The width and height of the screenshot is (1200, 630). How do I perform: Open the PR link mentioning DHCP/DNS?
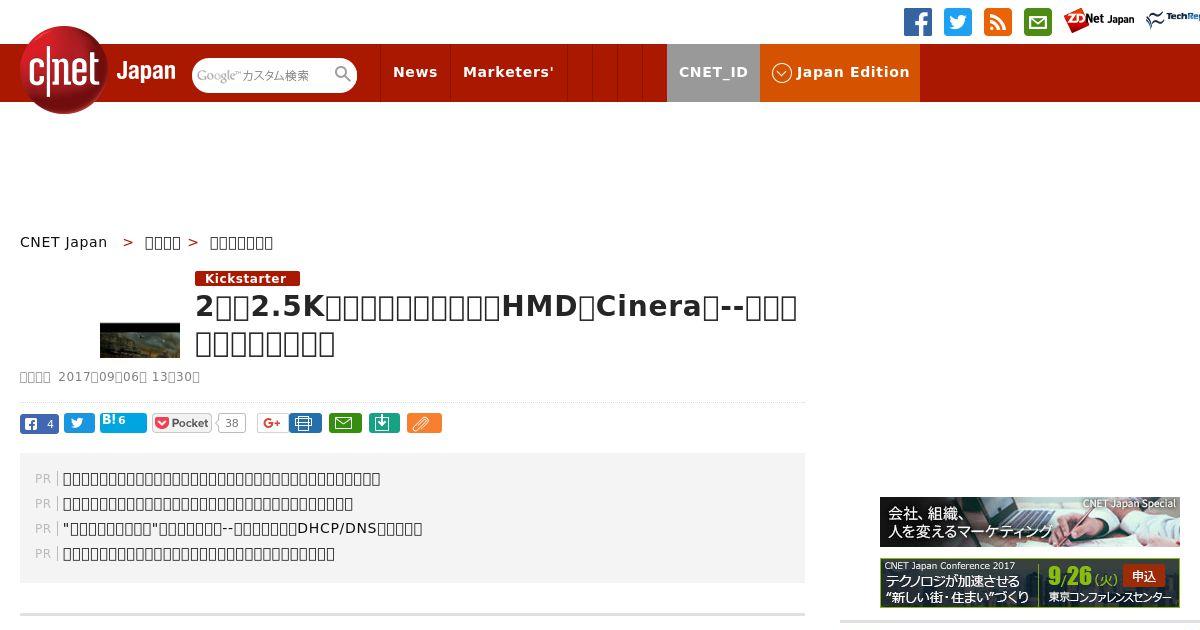[x=242, y=528]
